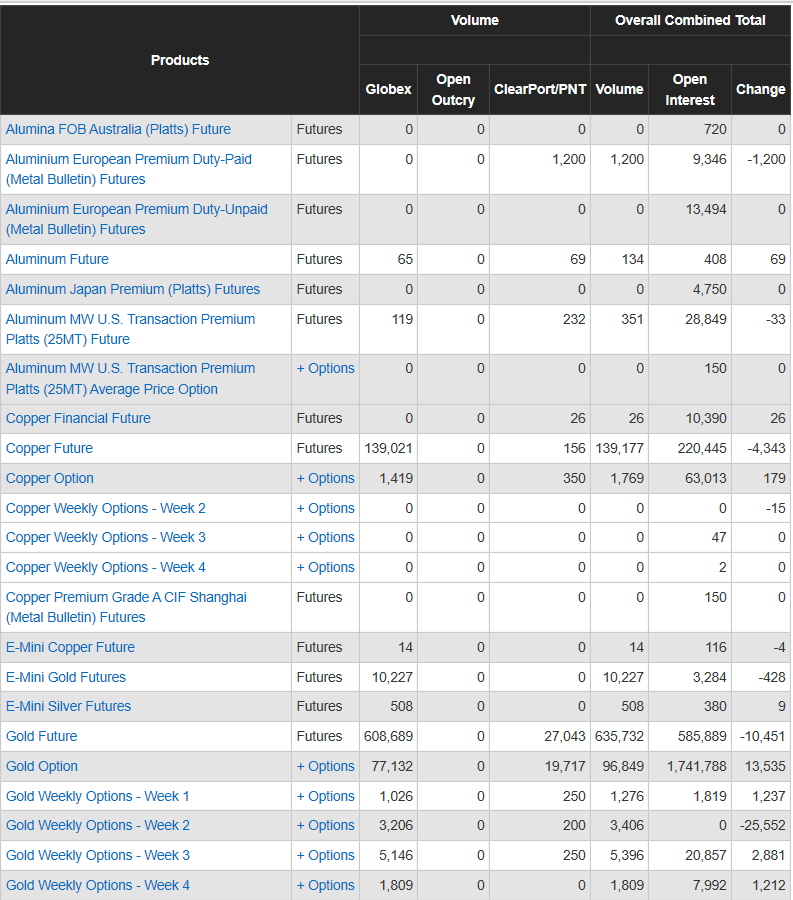Viewport: 793px width, 900px height.
Task: Click the Open Interest column header
Action: pyautogui.click(x=690, y=90)
